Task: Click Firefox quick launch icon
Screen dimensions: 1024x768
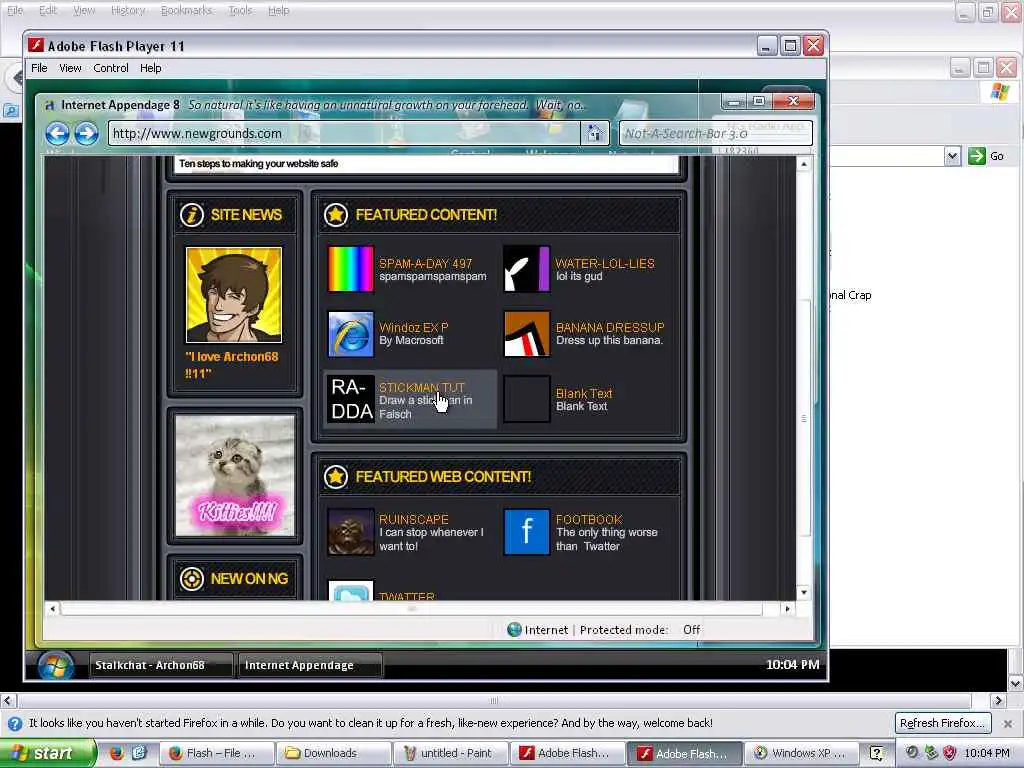Action: click(x=116, y=753)
